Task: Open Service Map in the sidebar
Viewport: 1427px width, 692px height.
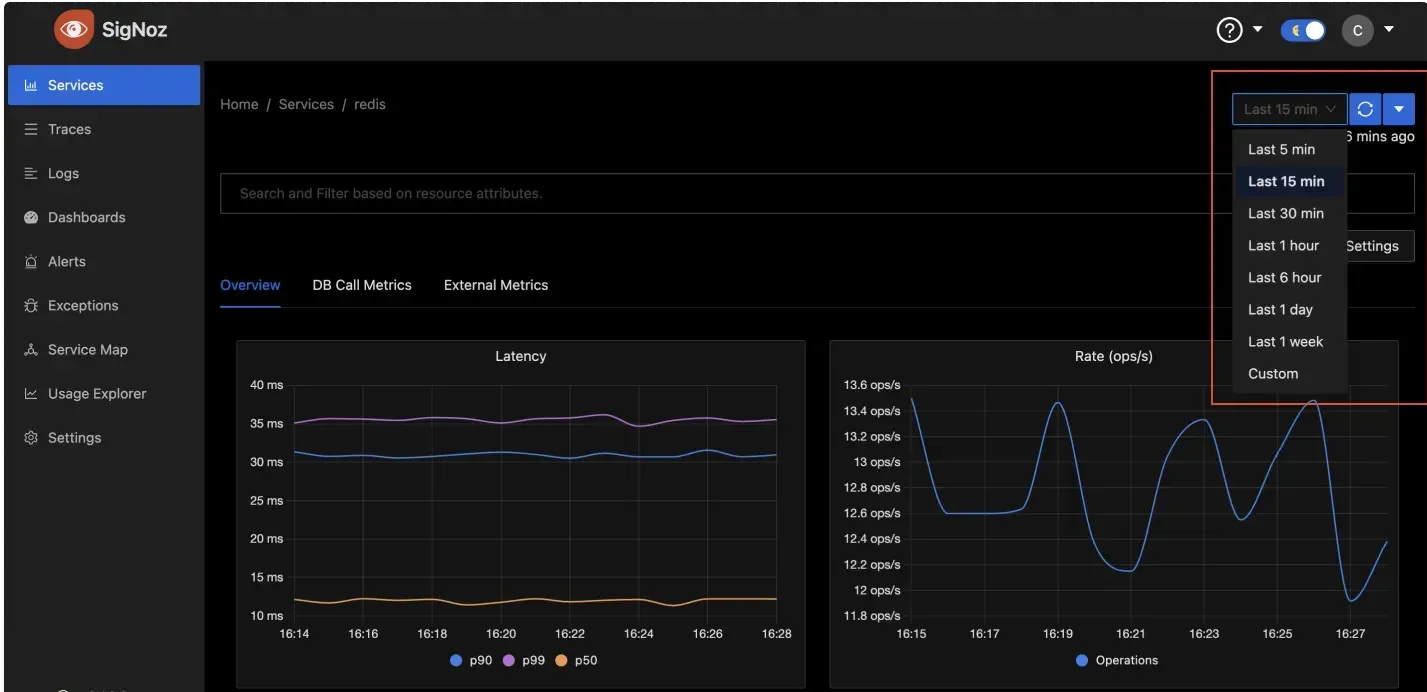Action: click(x=104, y=349)
